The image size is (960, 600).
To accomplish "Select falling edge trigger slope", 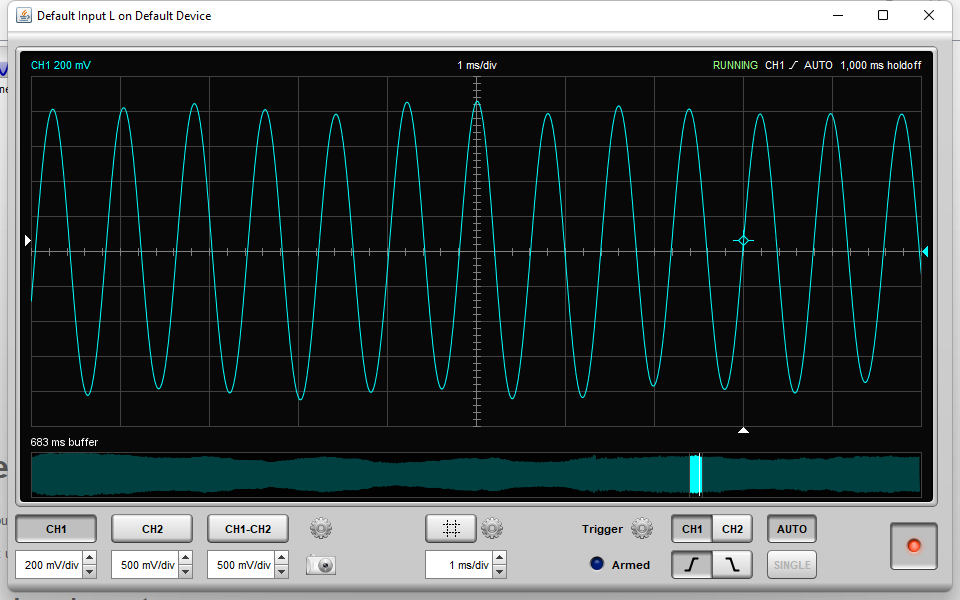I will (732, 564).
